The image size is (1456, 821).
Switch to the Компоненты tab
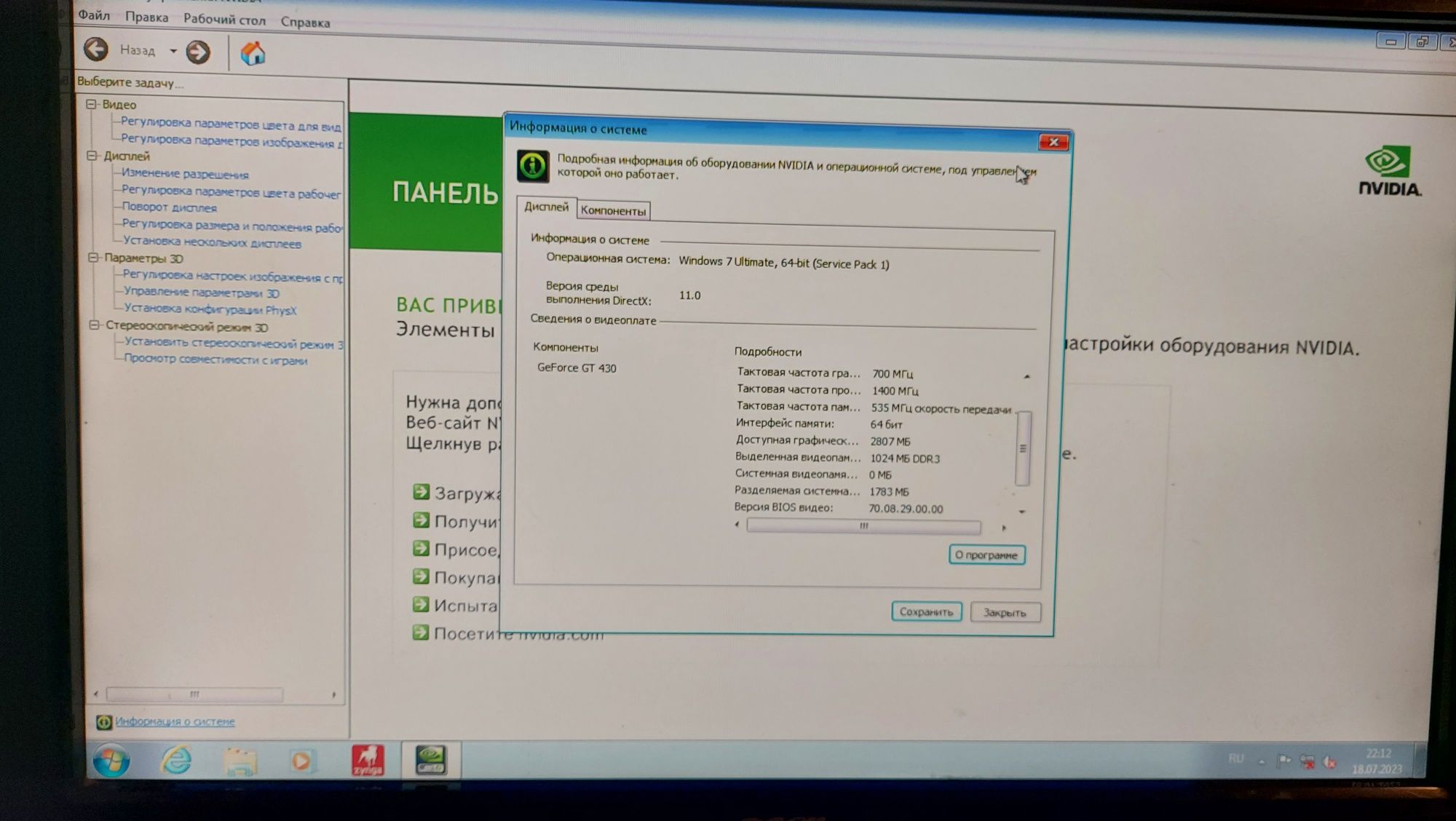point(613,210)
